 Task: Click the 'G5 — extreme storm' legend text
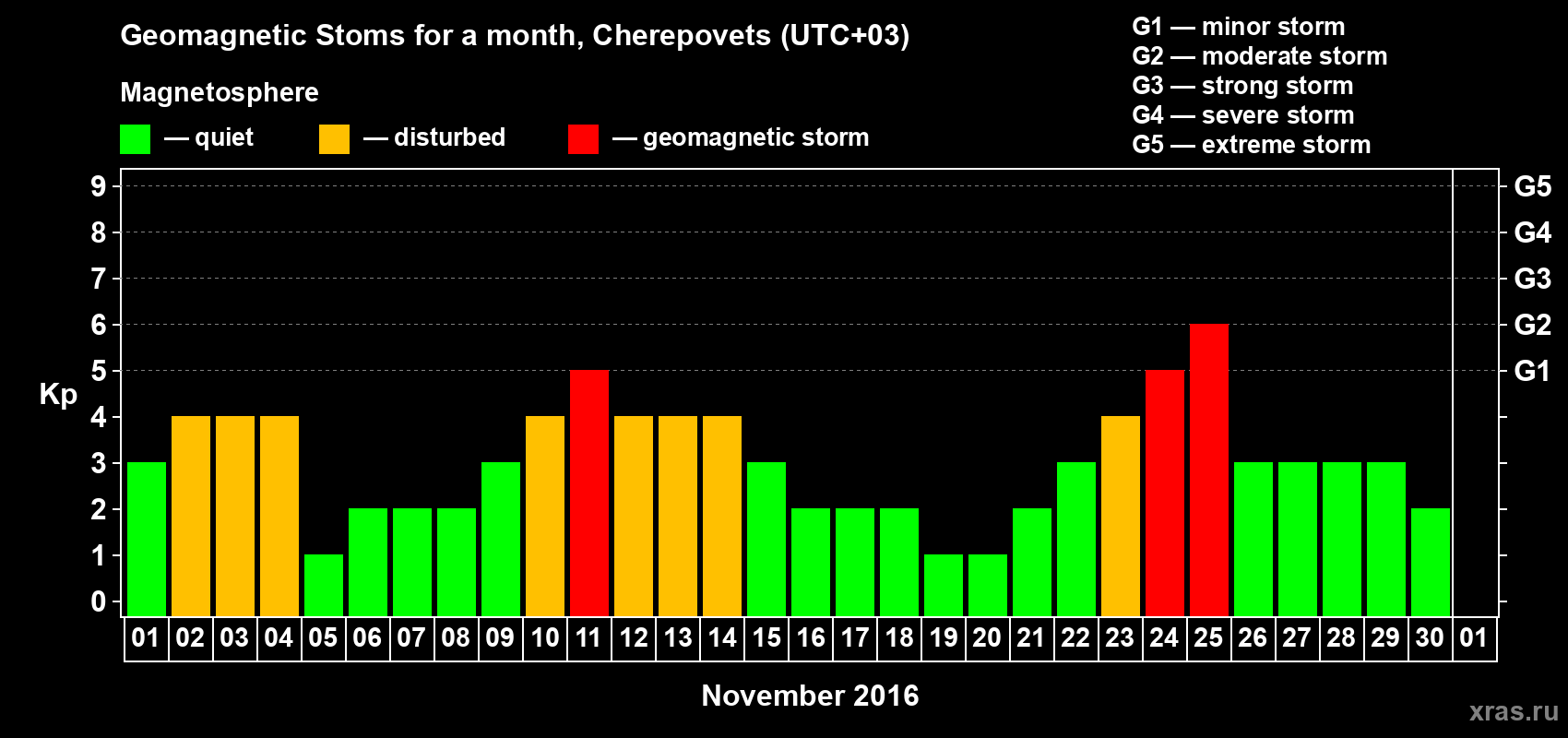coord(1252,145)
